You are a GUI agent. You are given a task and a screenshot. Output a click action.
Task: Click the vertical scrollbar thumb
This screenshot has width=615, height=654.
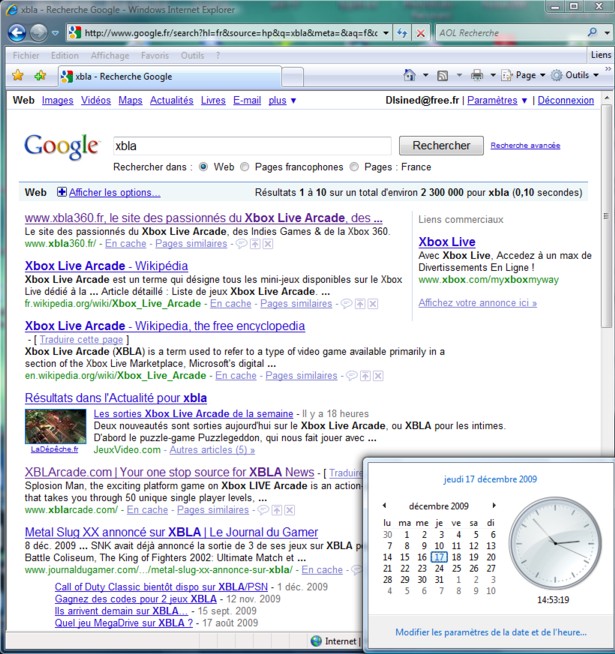click(x=606, y=216)
